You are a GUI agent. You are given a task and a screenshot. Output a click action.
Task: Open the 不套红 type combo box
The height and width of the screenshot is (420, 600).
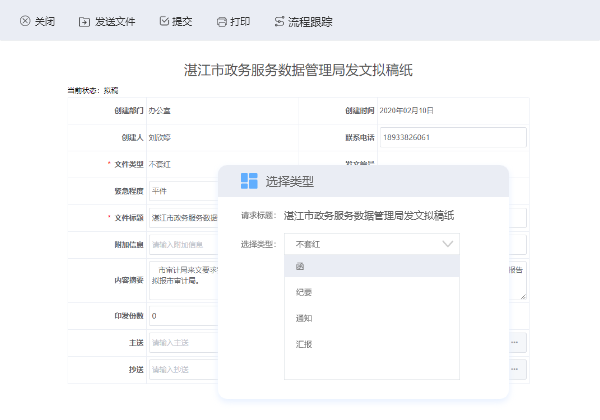tap(360, 243)
